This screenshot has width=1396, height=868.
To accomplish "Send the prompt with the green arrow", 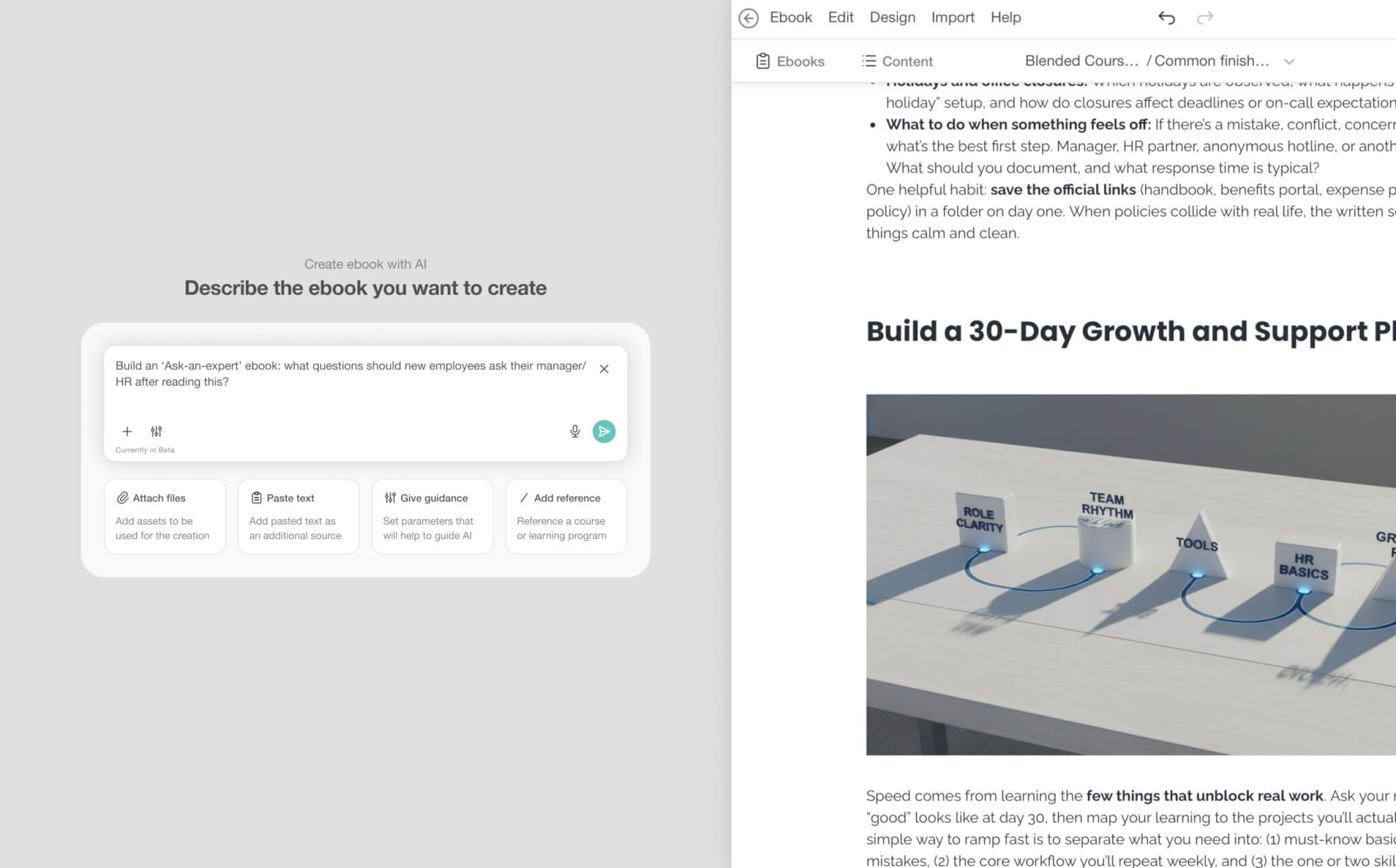I will pyautogui.click(x=604, y=431).
